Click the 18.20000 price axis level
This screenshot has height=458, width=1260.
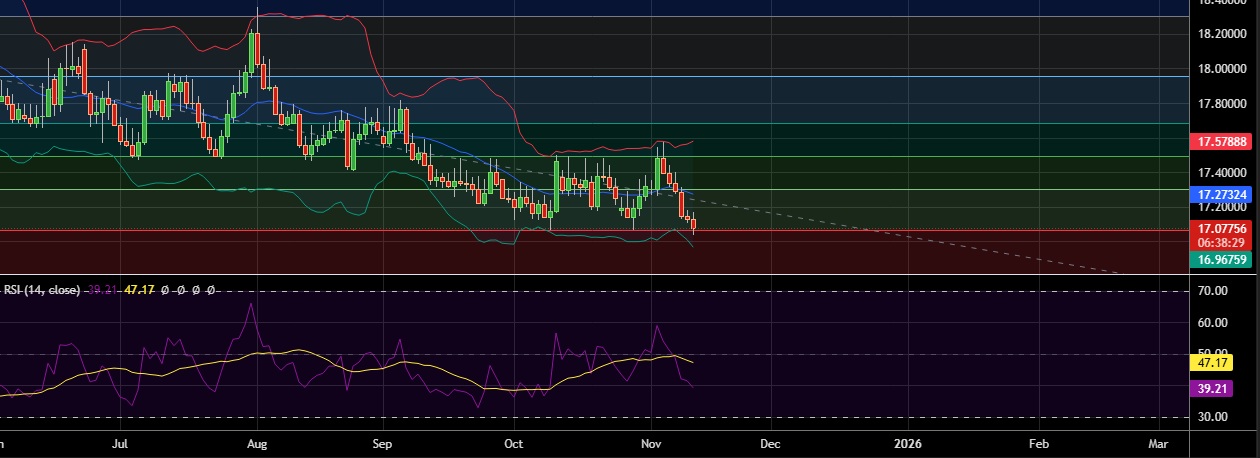point(1223,34)
